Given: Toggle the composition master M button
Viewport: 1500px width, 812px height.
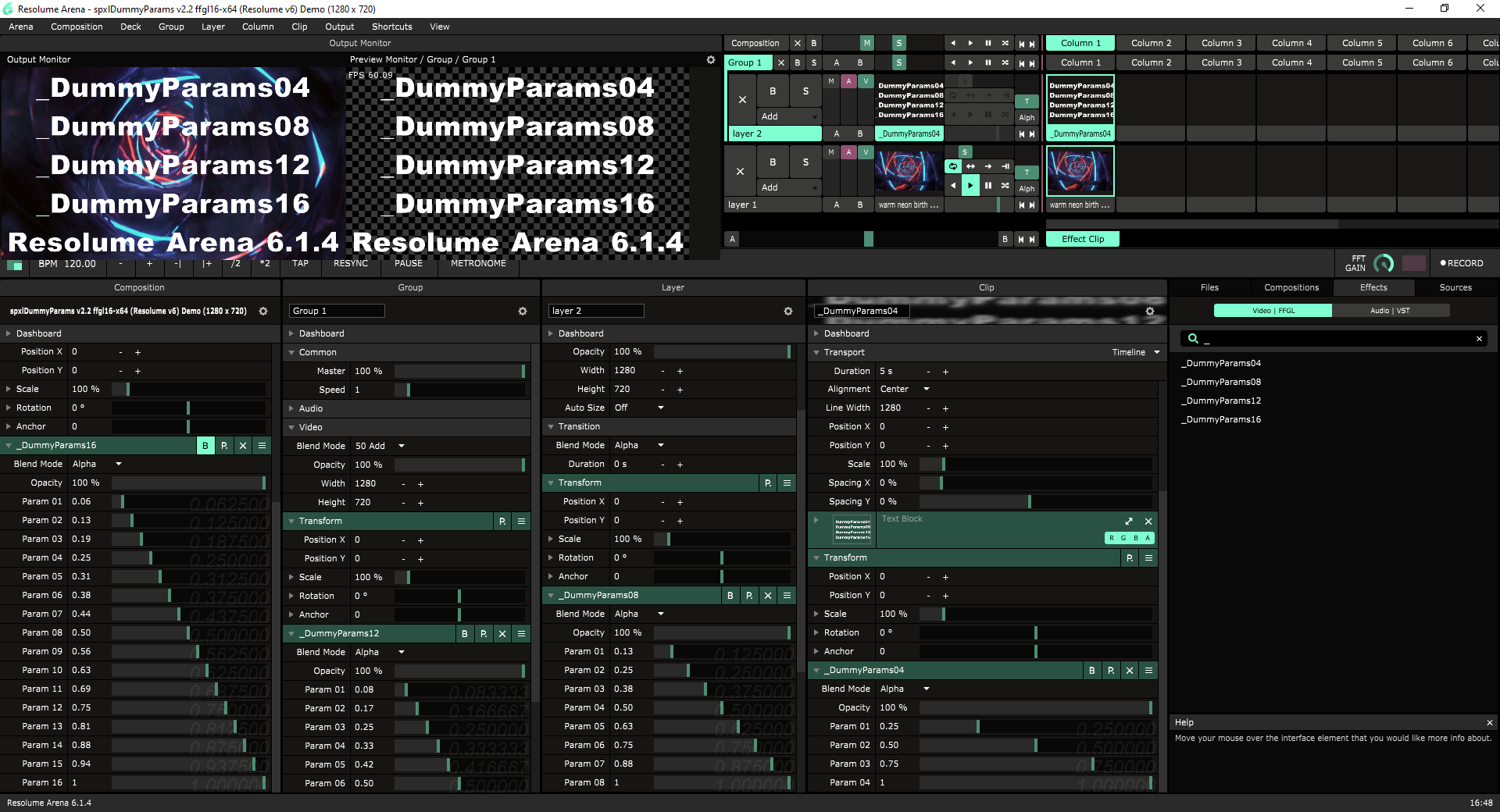Looking at the screenshot, I should [x=866, y=44].
